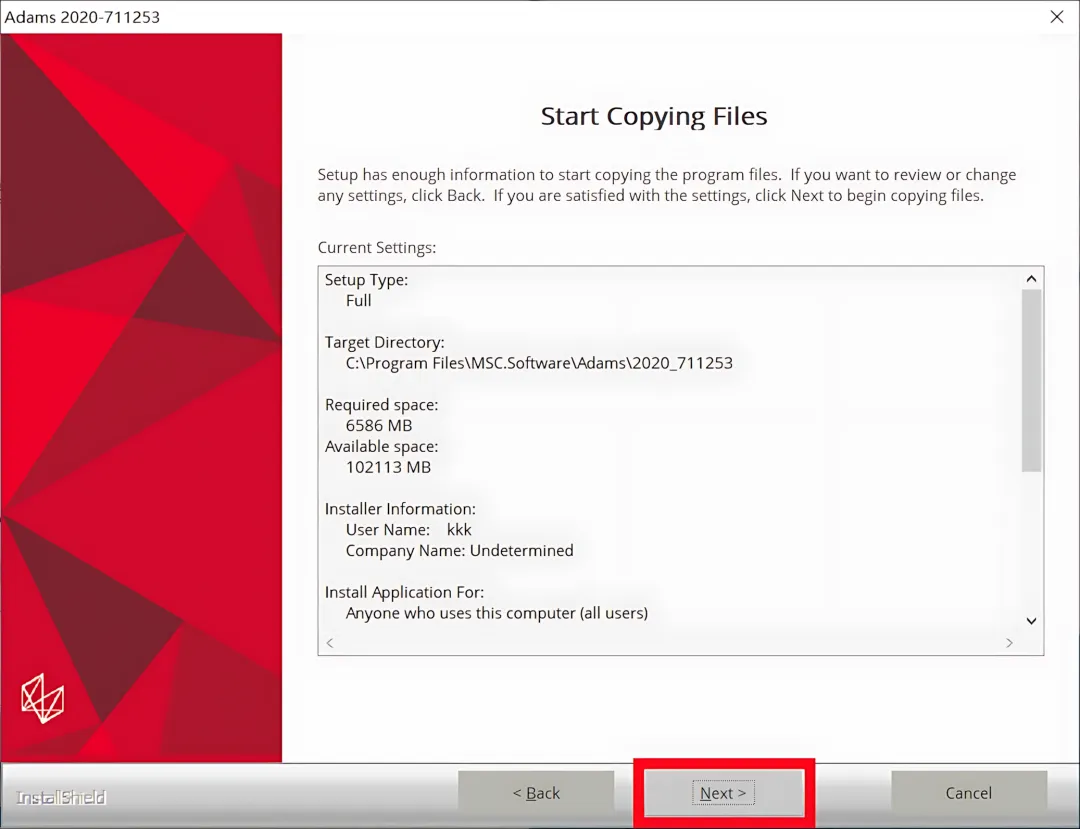Click the 'Target Directory:' label
This screenshot has width=1080, height=829.
(x=384, y=342)
